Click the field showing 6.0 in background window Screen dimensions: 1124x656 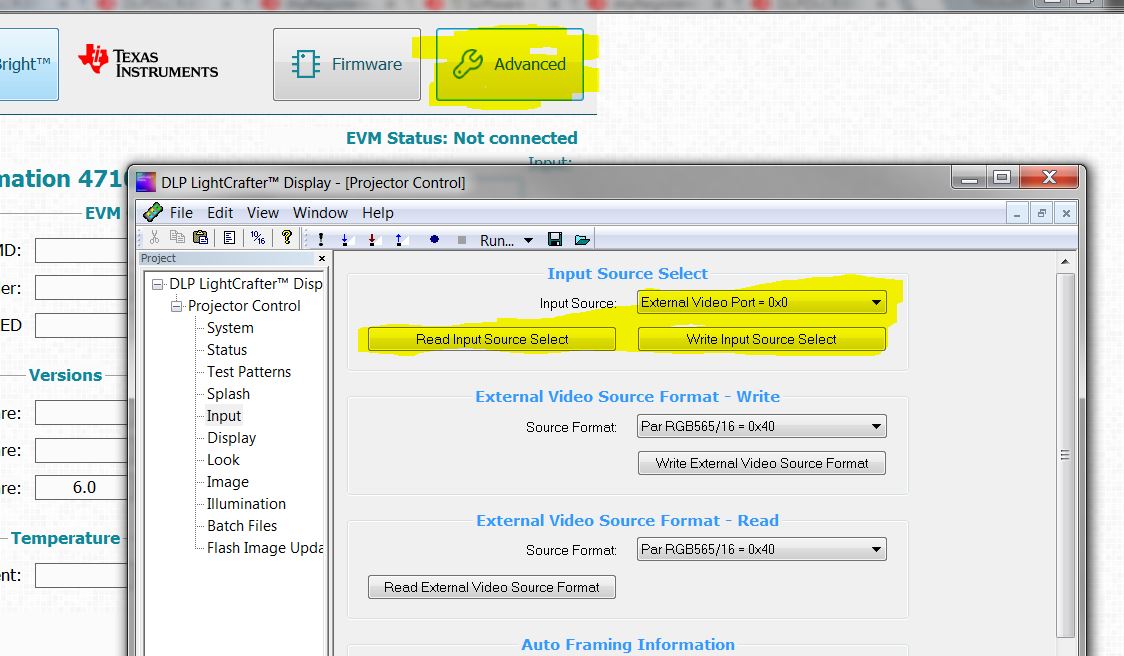pyautogui.click(x=81, y=488)
